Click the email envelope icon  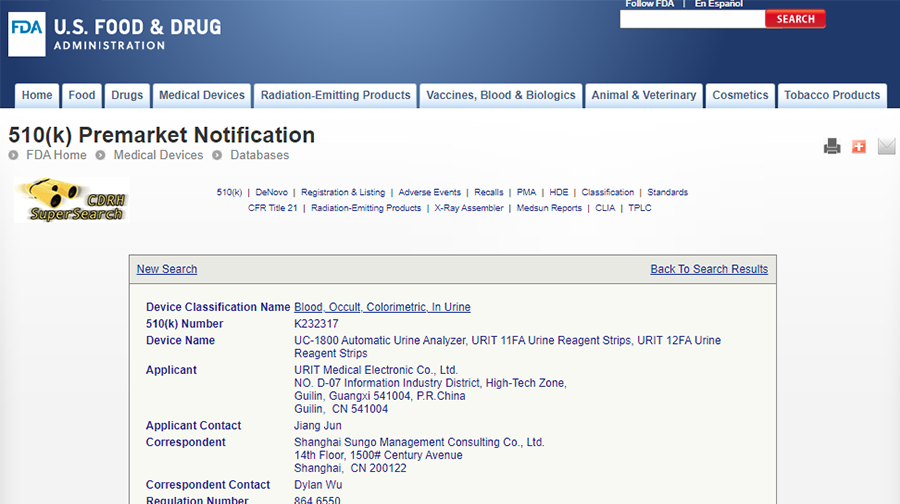tap(886, 147)
